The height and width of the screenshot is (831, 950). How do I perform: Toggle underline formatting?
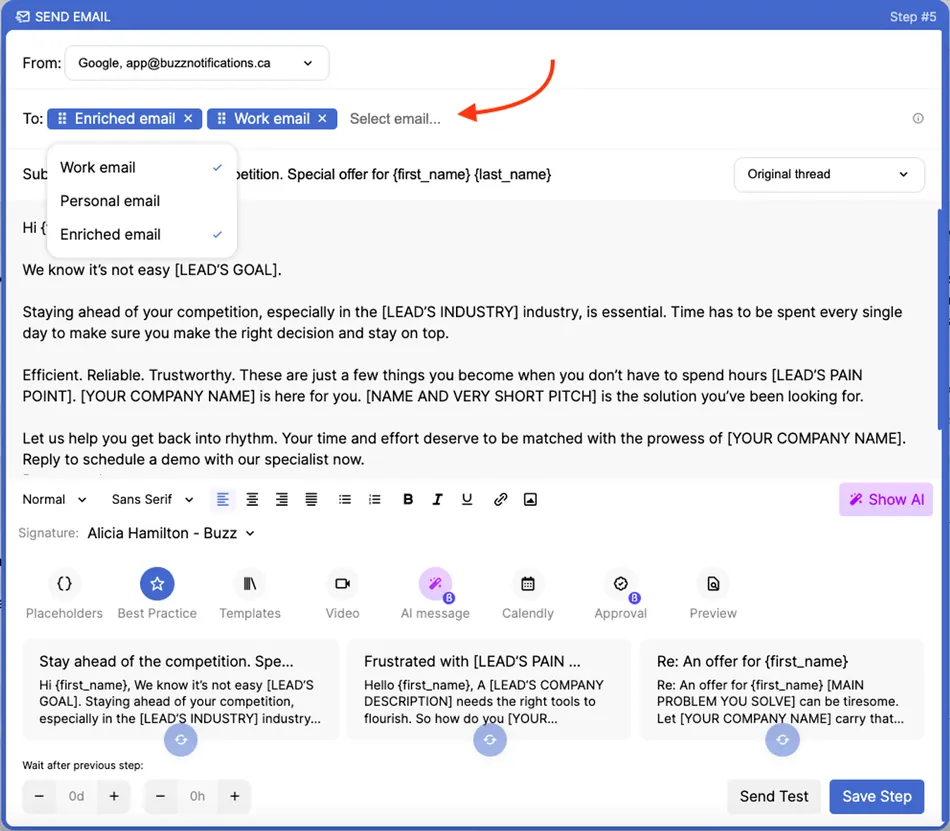pyautogui.click(x=467, y=499)
